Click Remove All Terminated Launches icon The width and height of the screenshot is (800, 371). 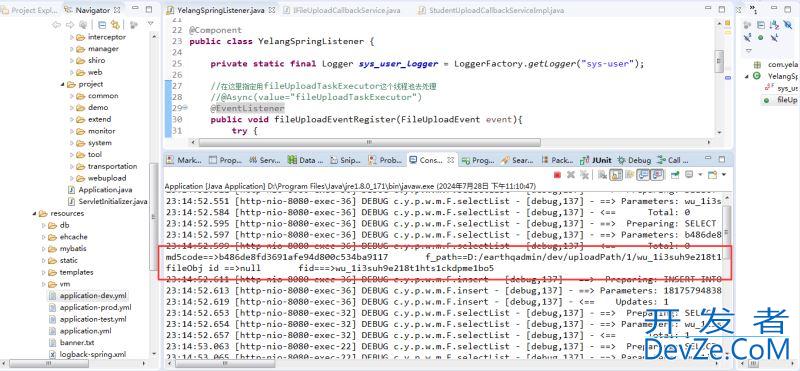(x=585, y=175)
